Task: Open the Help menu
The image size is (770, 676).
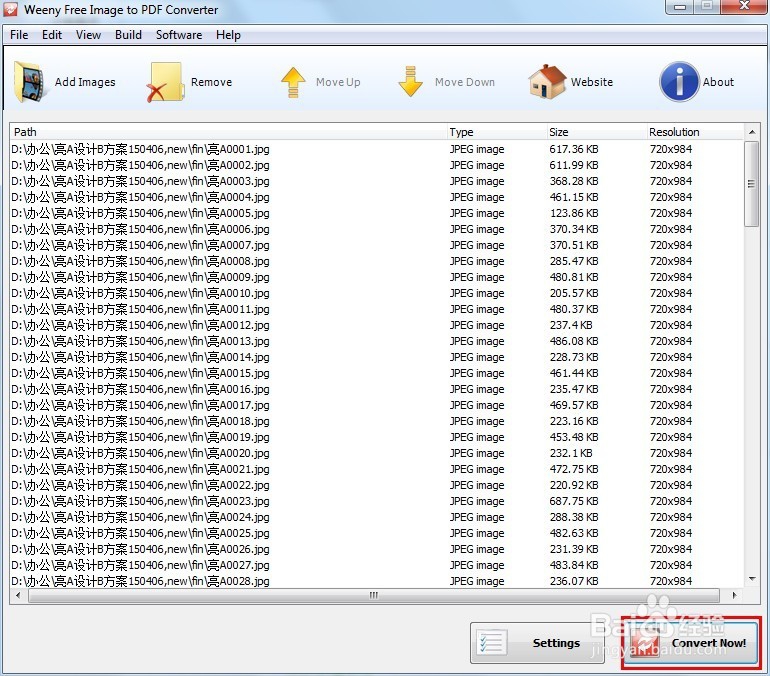Action: click(228, 35)
